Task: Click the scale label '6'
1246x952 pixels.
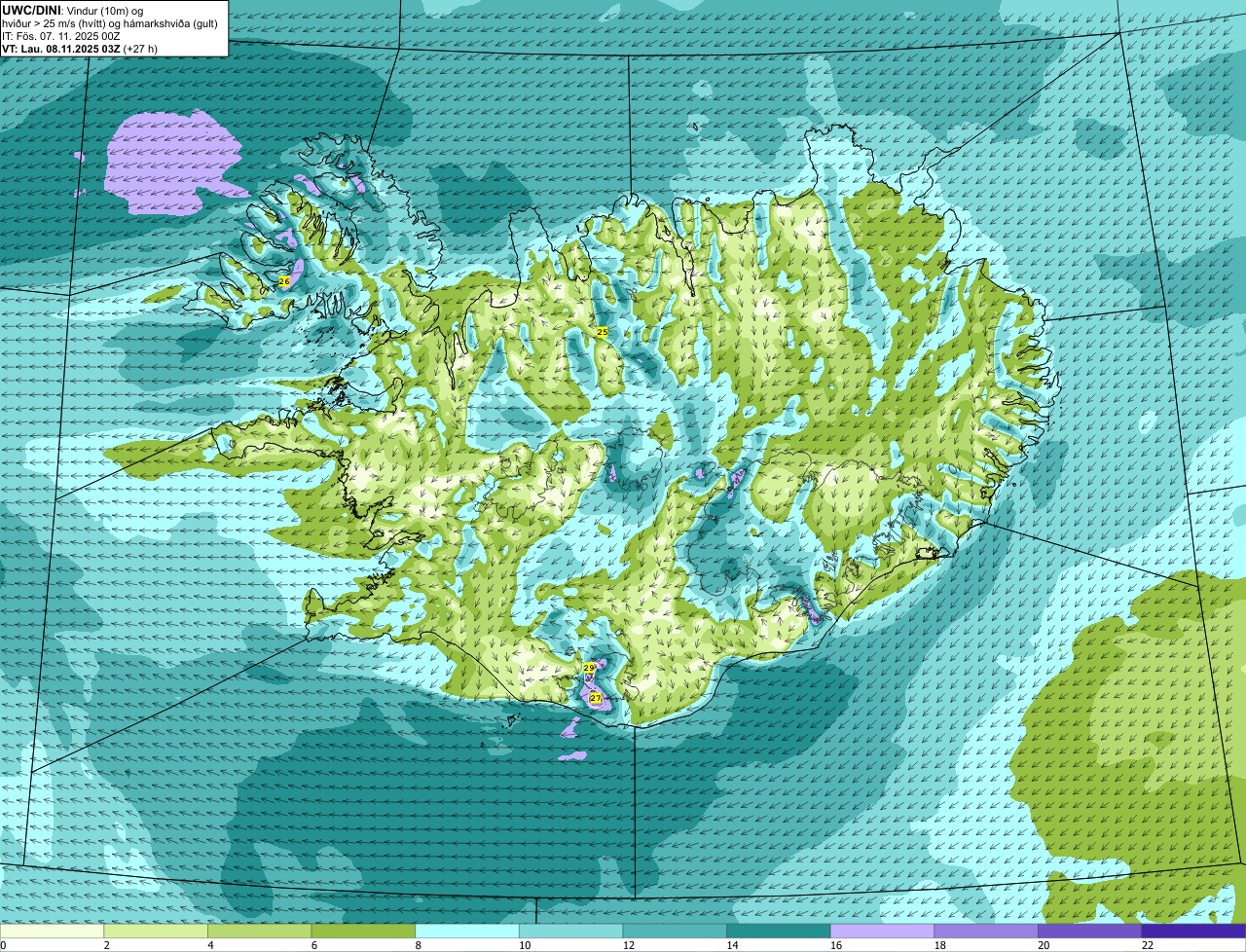Action: click(x=314, y=945)
